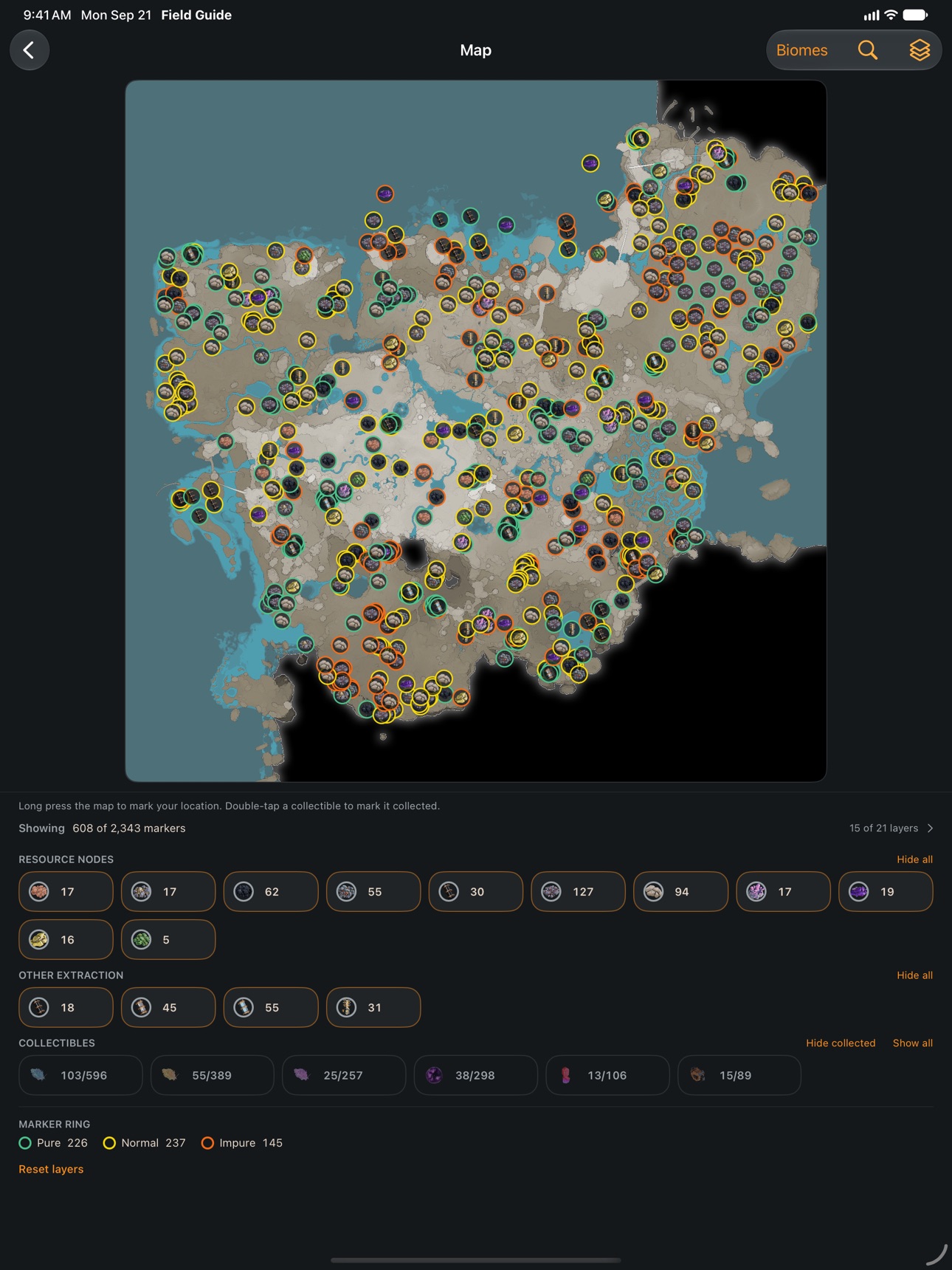Click Hide collected in Collectibles
Screen dimensions: 952x1270
pyautogui.click(x=841, y=1043)
